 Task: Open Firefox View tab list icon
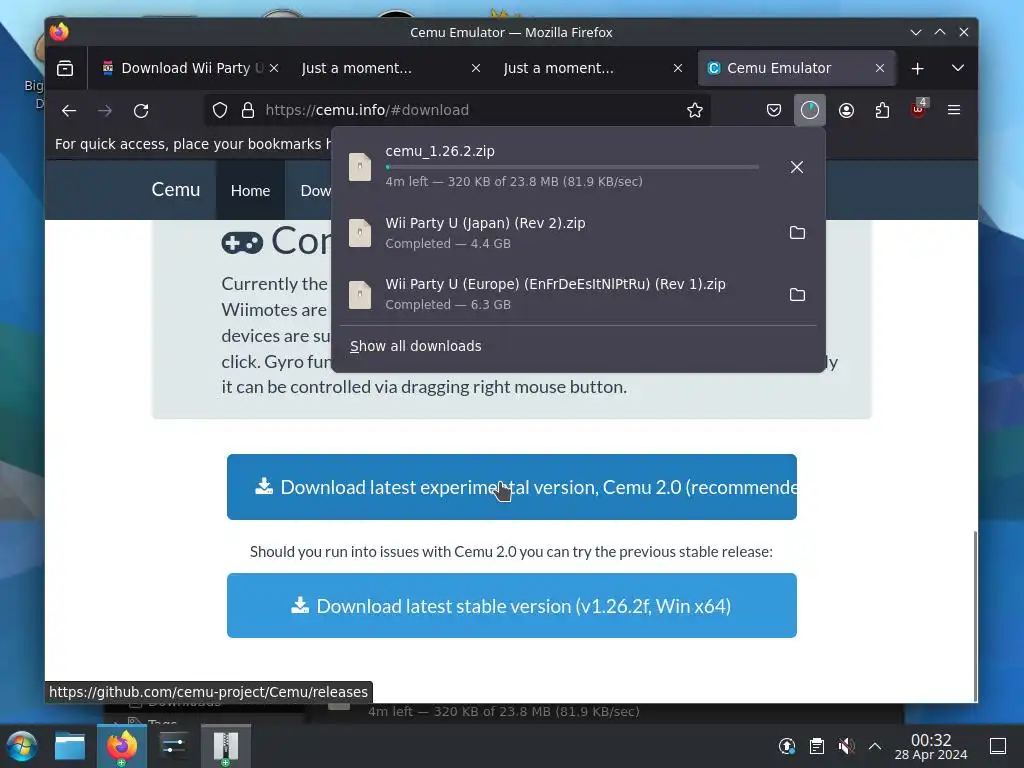[x=65, y=68]
